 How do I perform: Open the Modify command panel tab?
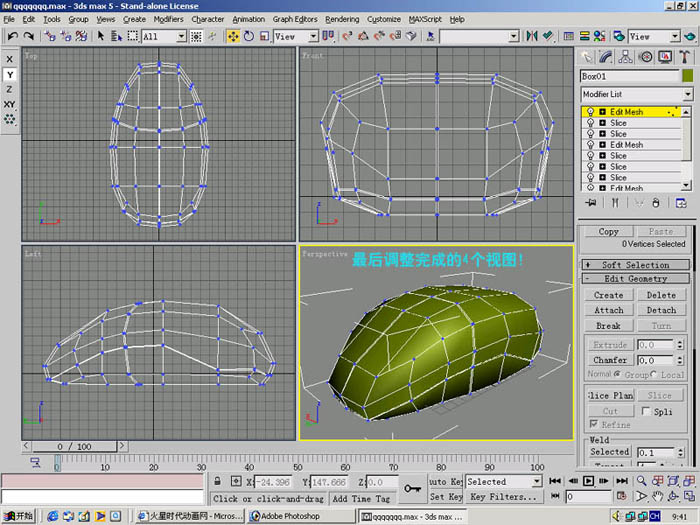(605, 57)
